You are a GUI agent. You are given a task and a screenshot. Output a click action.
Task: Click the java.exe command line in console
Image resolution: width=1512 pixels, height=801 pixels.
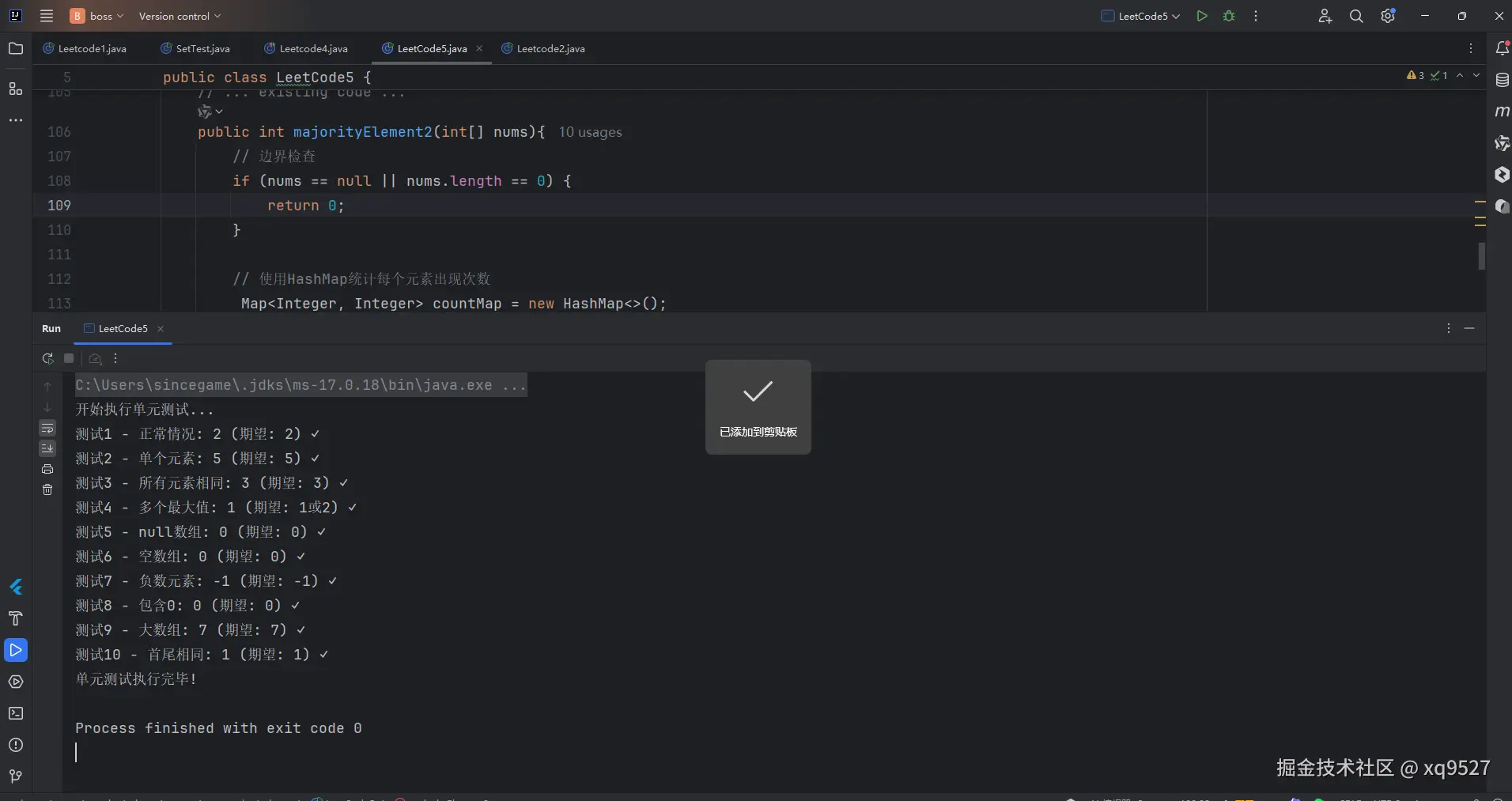[301, 385]
